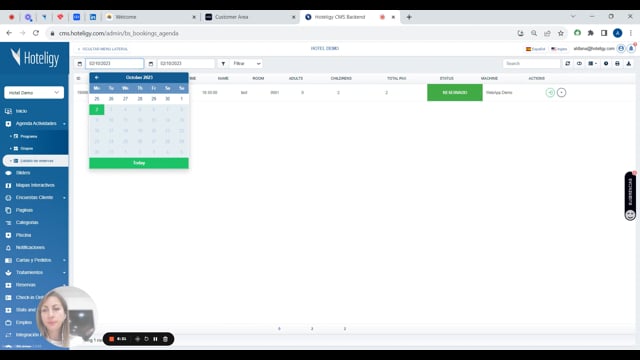Switch language to Español
The image size is (640, 360).
[x=536, y=49]
